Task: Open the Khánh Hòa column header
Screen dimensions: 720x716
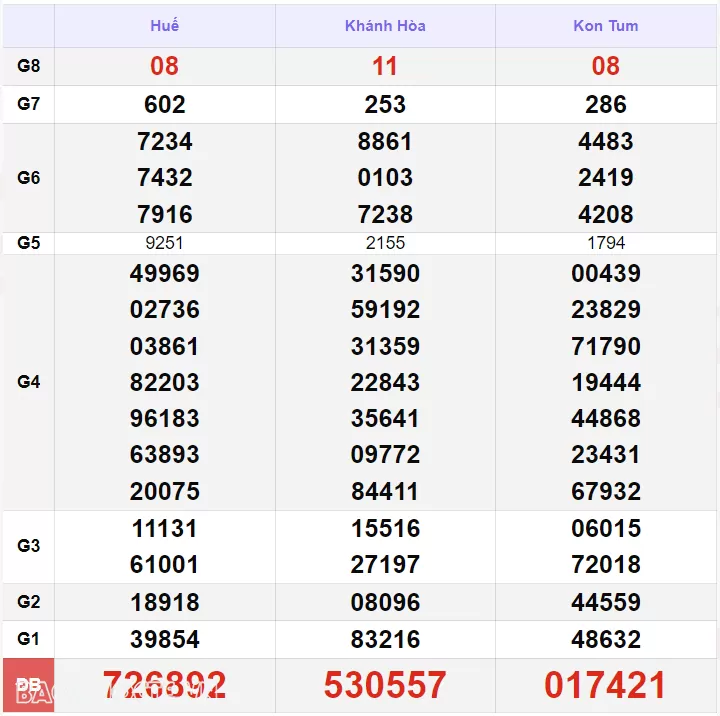Action: [385, 26]
